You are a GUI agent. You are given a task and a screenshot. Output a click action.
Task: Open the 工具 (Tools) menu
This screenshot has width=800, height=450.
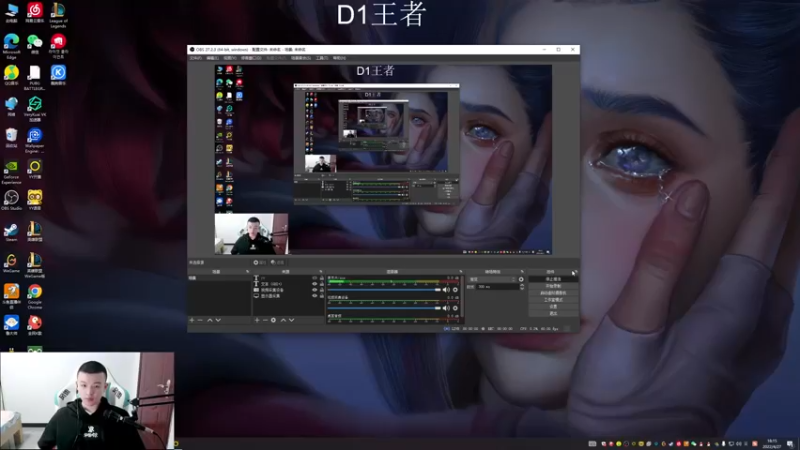click(321, 58)
